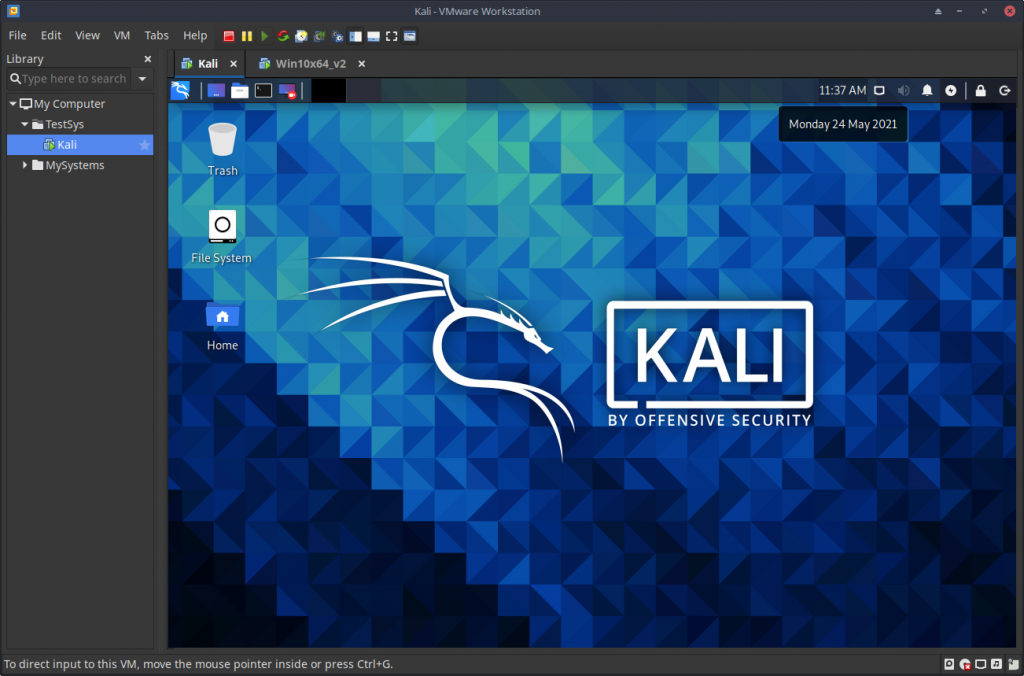Open the Help menu
This screenshot has width=1024, height=676.
tap(195, 35)
